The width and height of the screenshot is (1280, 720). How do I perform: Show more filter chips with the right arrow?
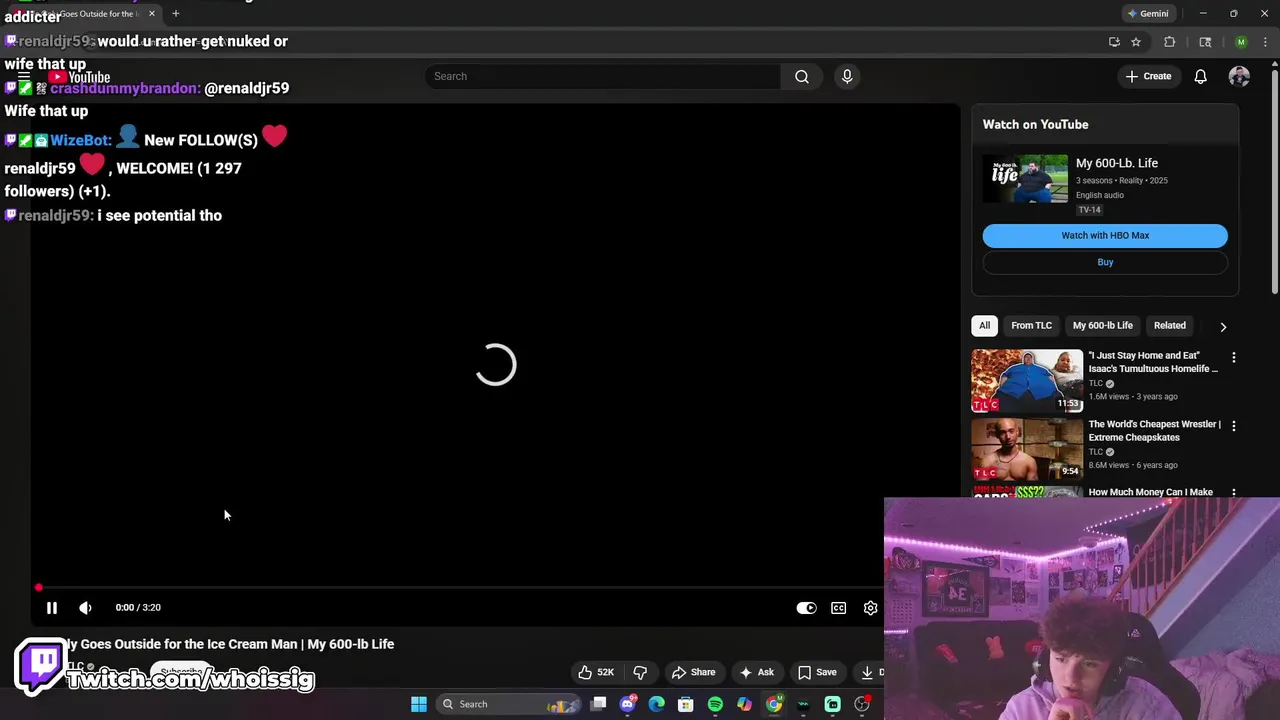(1222, 326)
